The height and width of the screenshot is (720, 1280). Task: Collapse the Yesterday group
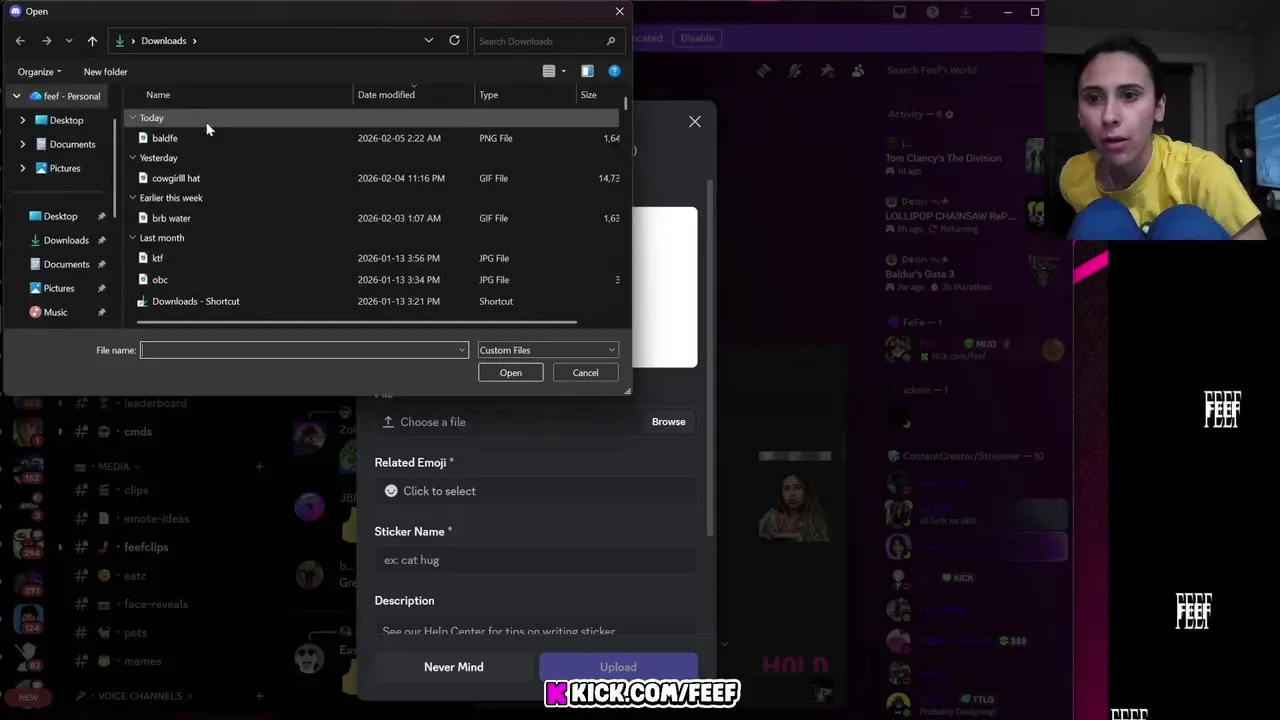(132, 158)
